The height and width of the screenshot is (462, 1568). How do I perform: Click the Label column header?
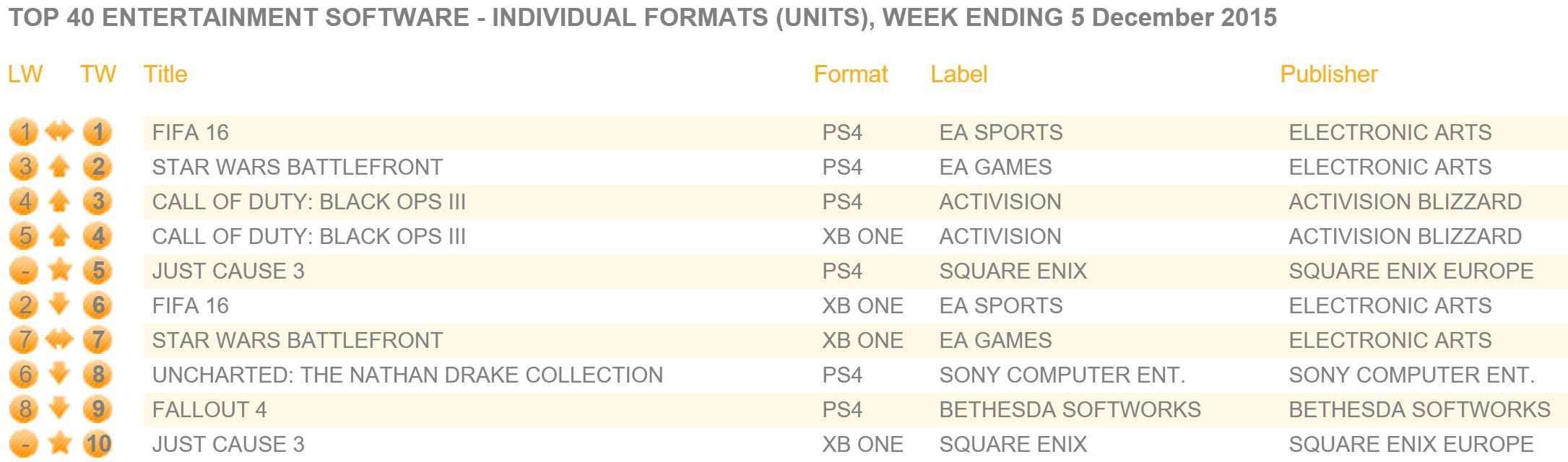[959, 74]
